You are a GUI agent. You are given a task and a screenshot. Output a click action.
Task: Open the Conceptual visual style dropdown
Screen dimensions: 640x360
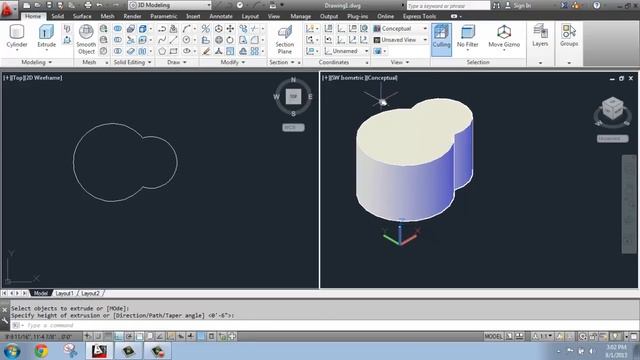click(x=400, y=29)
